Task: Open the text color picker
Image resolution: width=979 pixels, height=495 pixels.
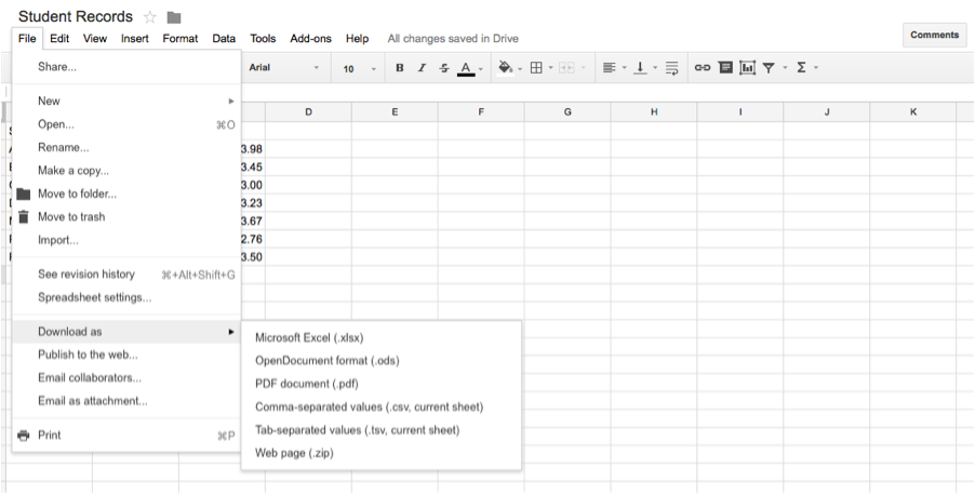Action: pos(466,68)
